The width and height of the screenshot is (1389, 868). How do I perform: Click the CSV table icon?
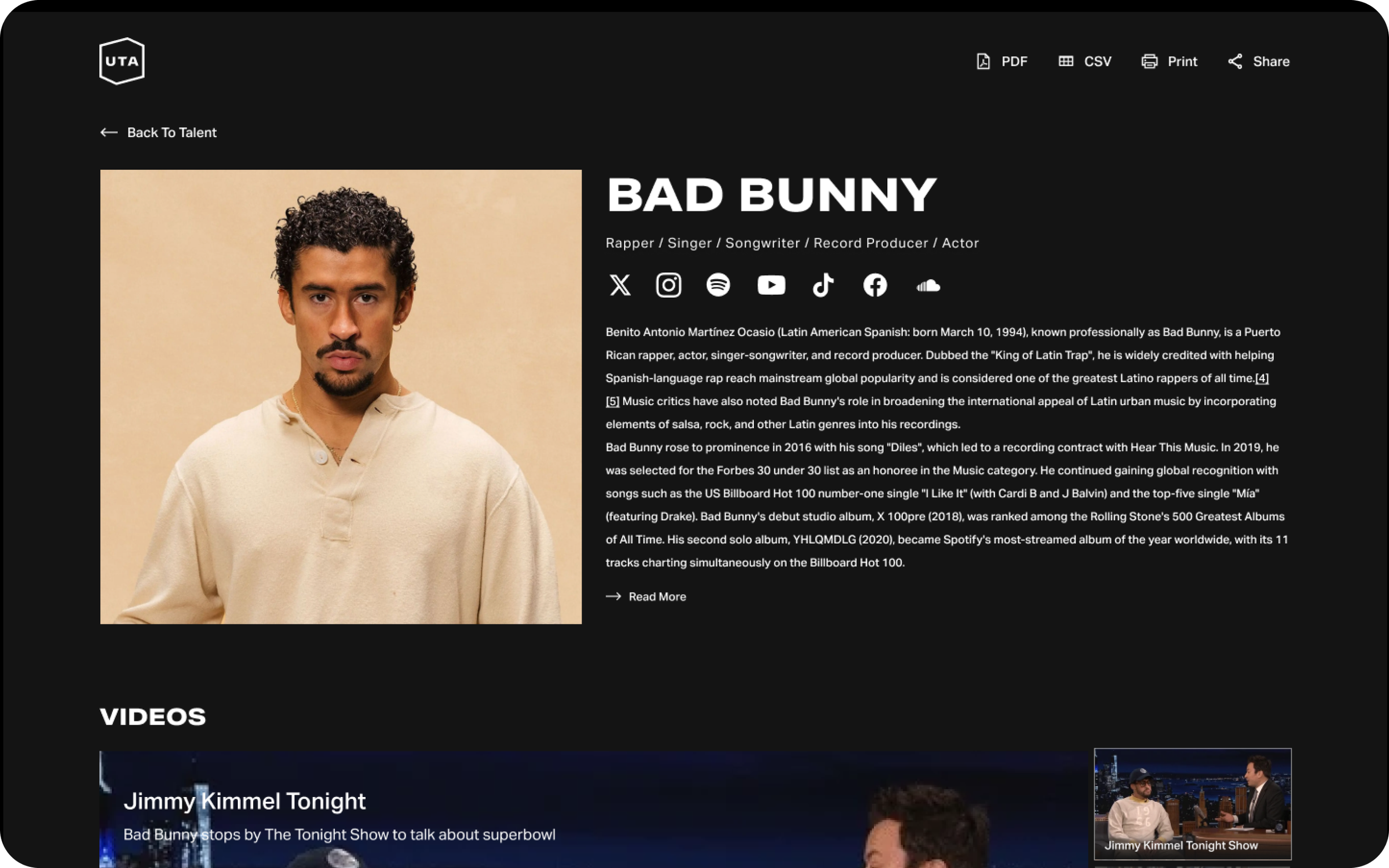pyautogui.click(x=1066, y=61)
